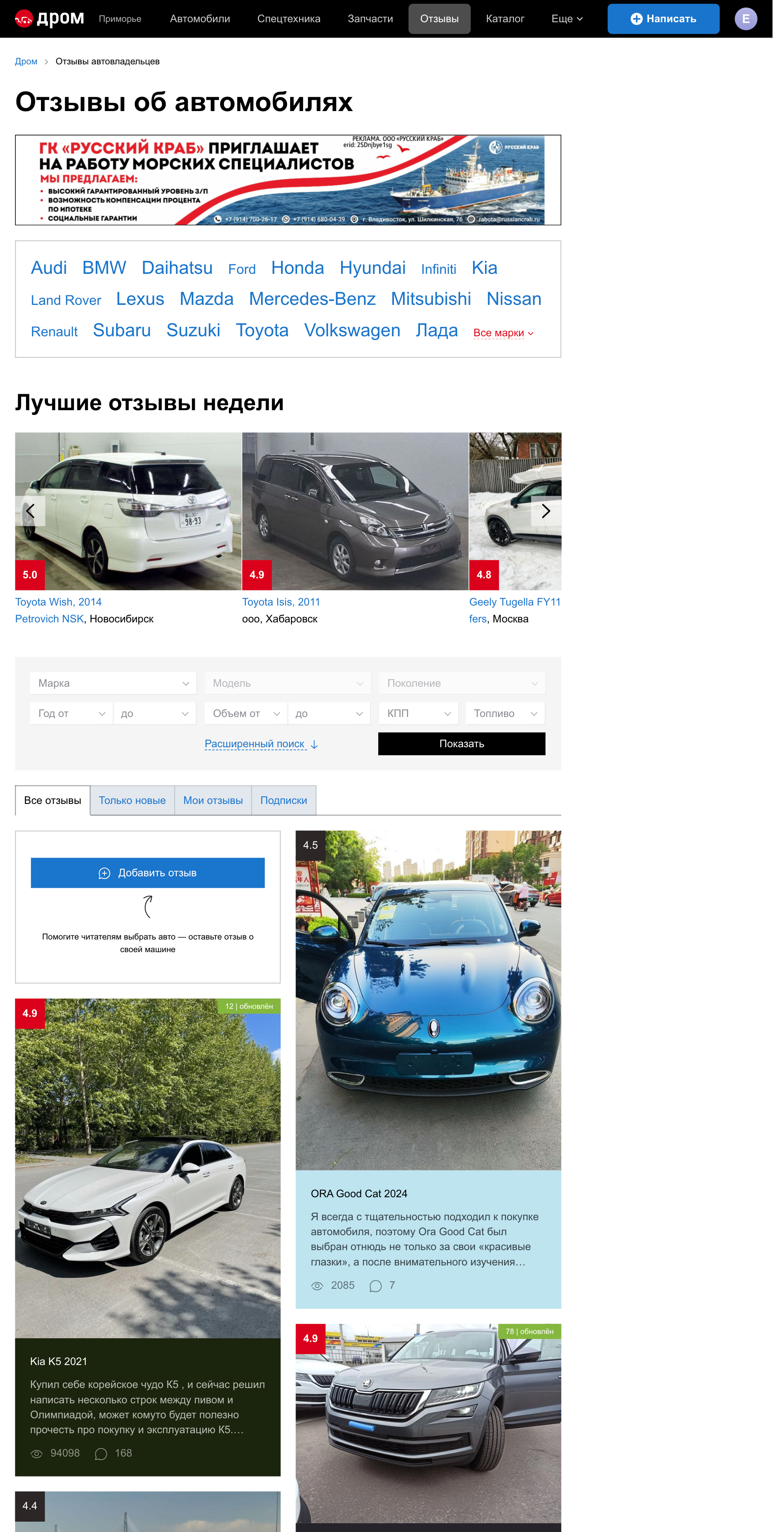The height and width of the screenshot is (1532, 784).
Task: Open the Еще menu in header
Action: pyautogui.click(x=566, y=18)
